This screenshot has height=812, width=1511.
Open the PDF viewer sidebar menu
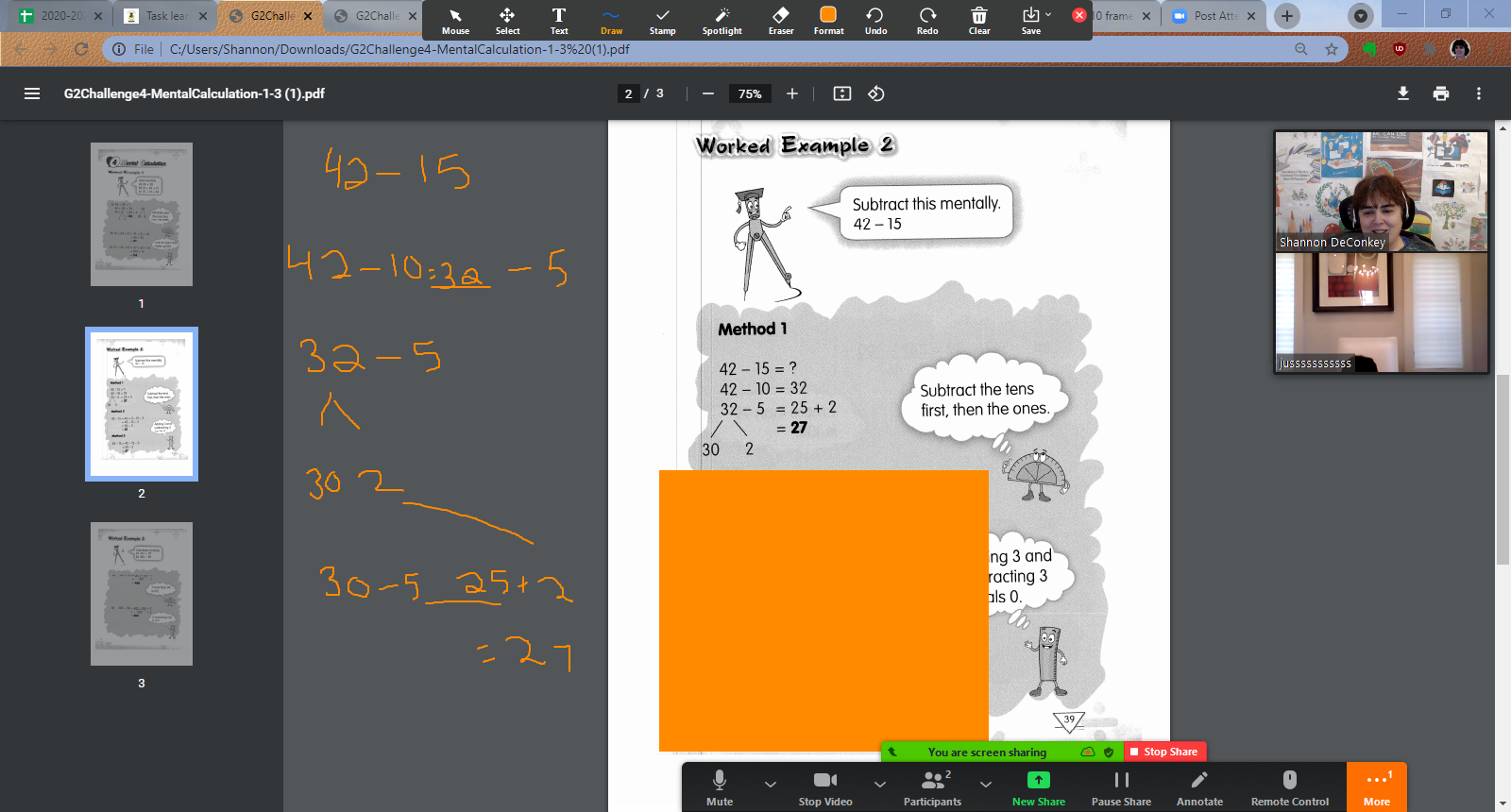coord(32,93)
